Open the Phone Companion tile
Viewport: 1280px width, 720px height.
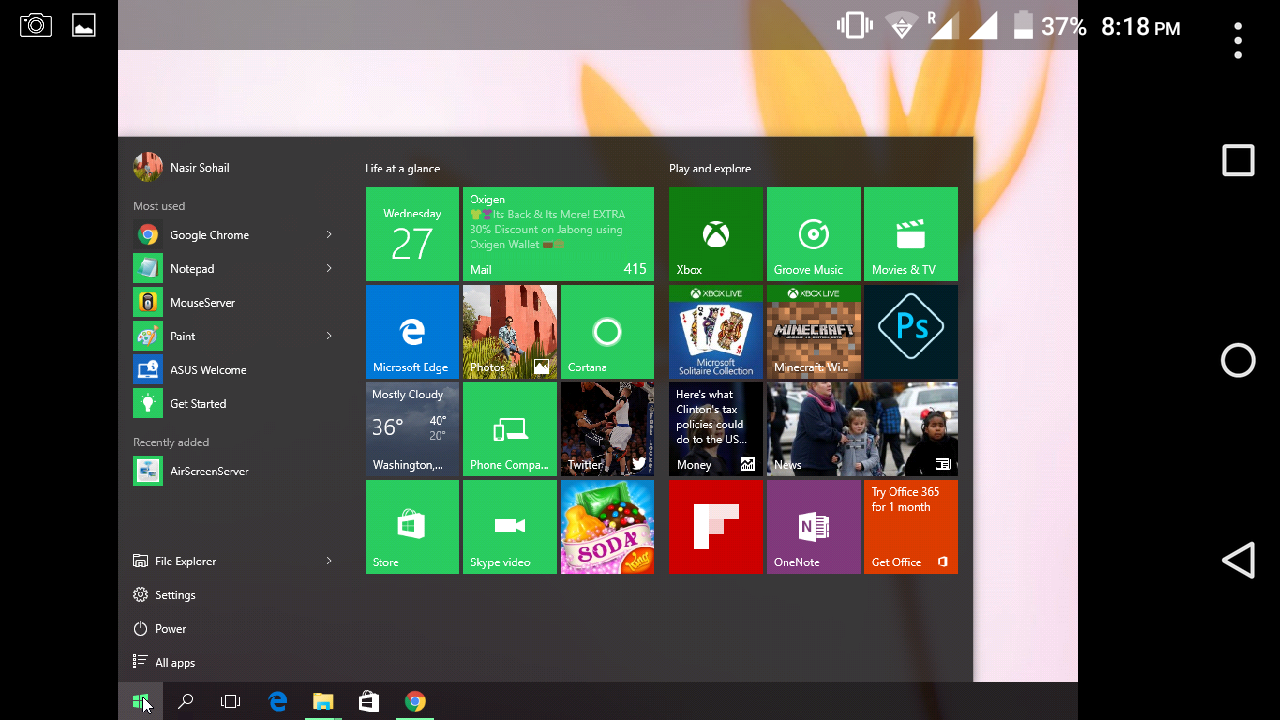510,429
